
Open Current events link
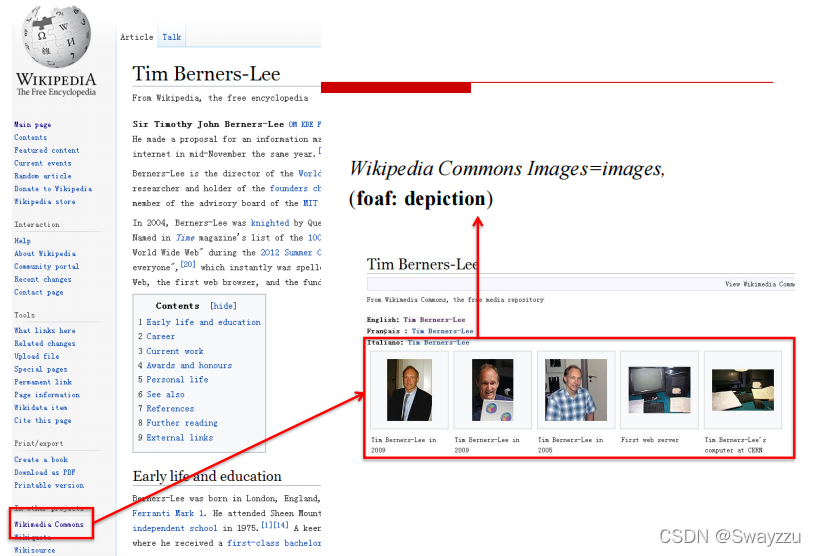click(x=43, y=163)
